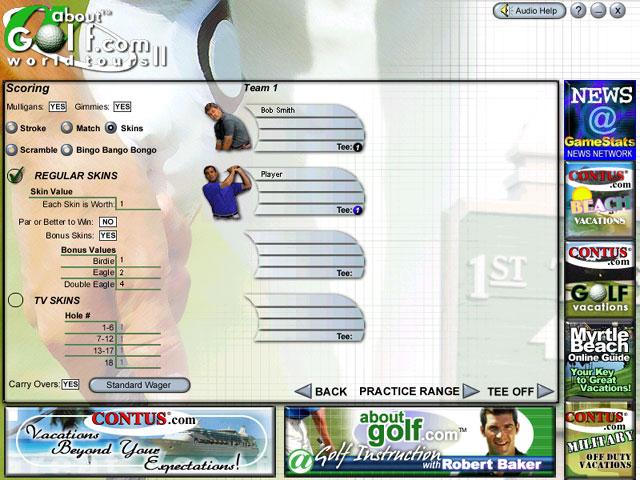Toggle the Gimmies YES setting

tap(122, 107)
